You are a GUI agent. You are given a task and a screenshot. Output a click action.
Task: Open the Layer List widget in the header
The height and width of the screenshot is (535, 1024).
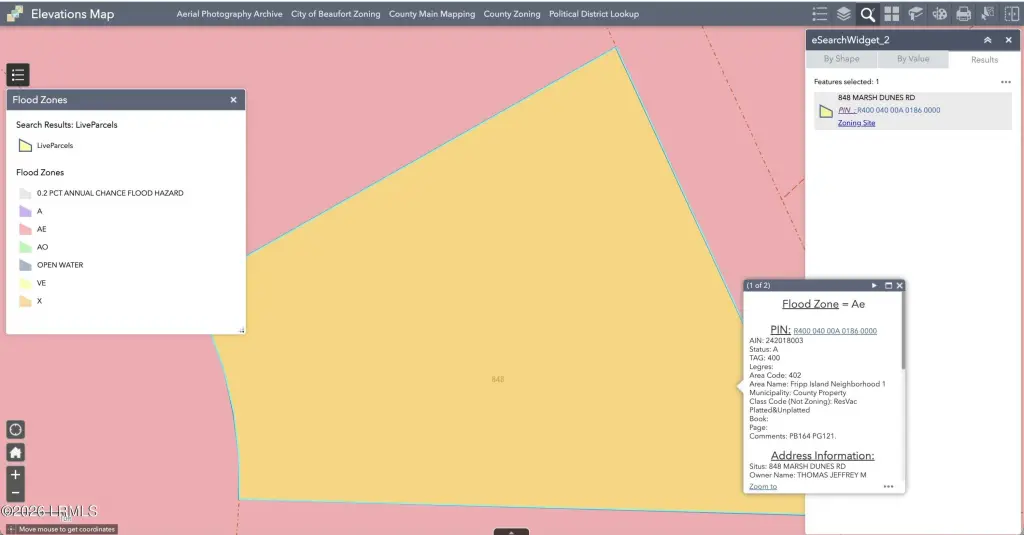[820, 14]
